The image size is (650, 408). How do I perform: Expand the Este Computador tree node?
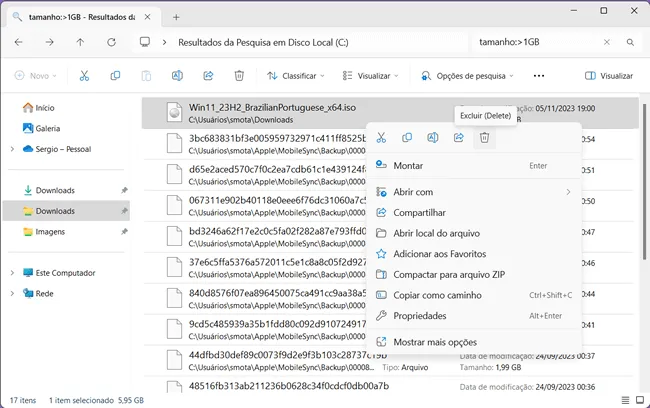(13, 272)
